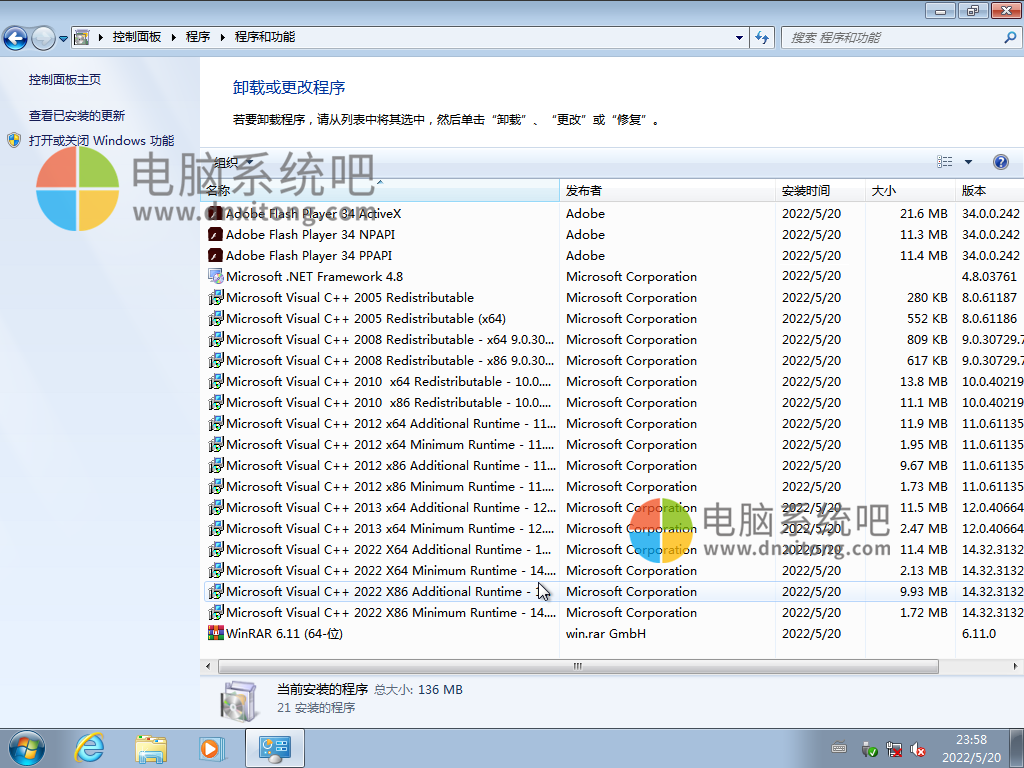The width and height of the screenshot is (1024, 768).
Task: Open 打开或关闭 Windows 功能 link
Action: (x=101, y=141)
